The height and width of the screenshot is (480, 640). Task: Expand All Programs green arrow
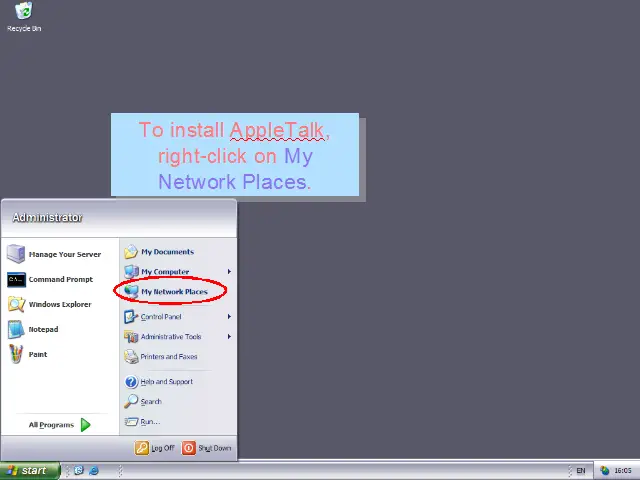tap(85, 425)
